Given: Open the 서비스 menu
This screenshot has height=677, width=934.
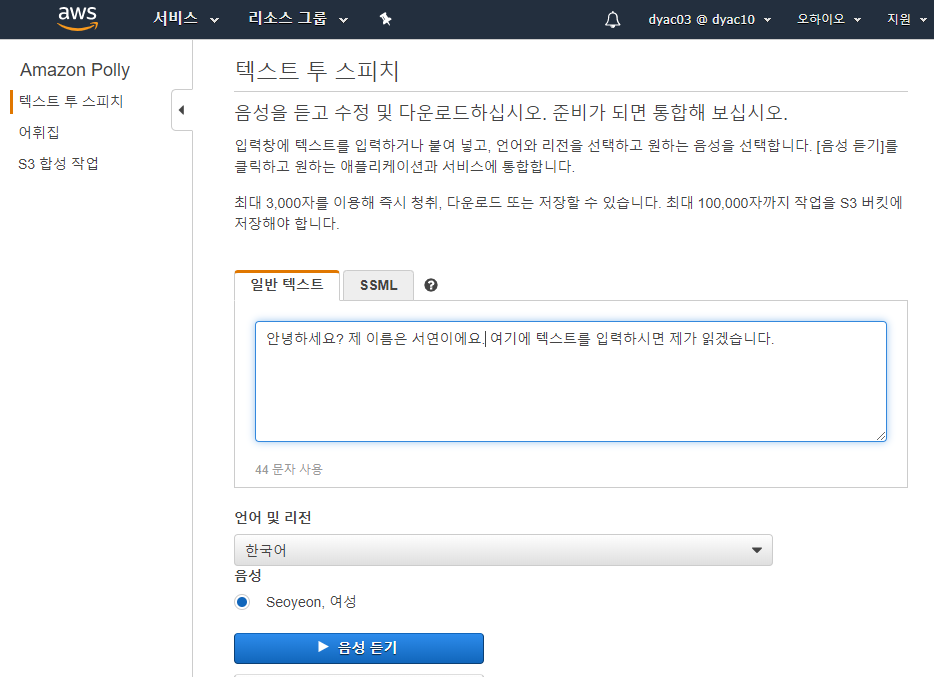Looking at the screenshot, I should point(186,19).
